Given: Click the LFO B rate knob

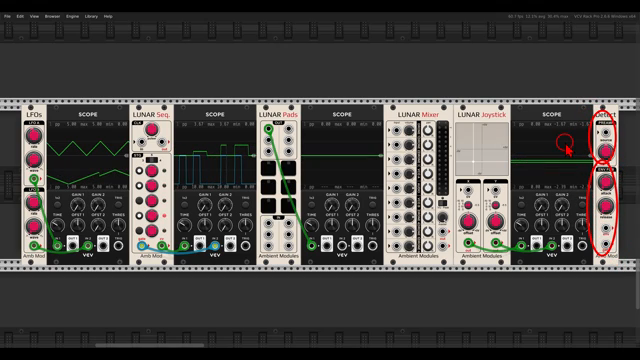Looking at the screenshot, I should (x=34, y=202).
